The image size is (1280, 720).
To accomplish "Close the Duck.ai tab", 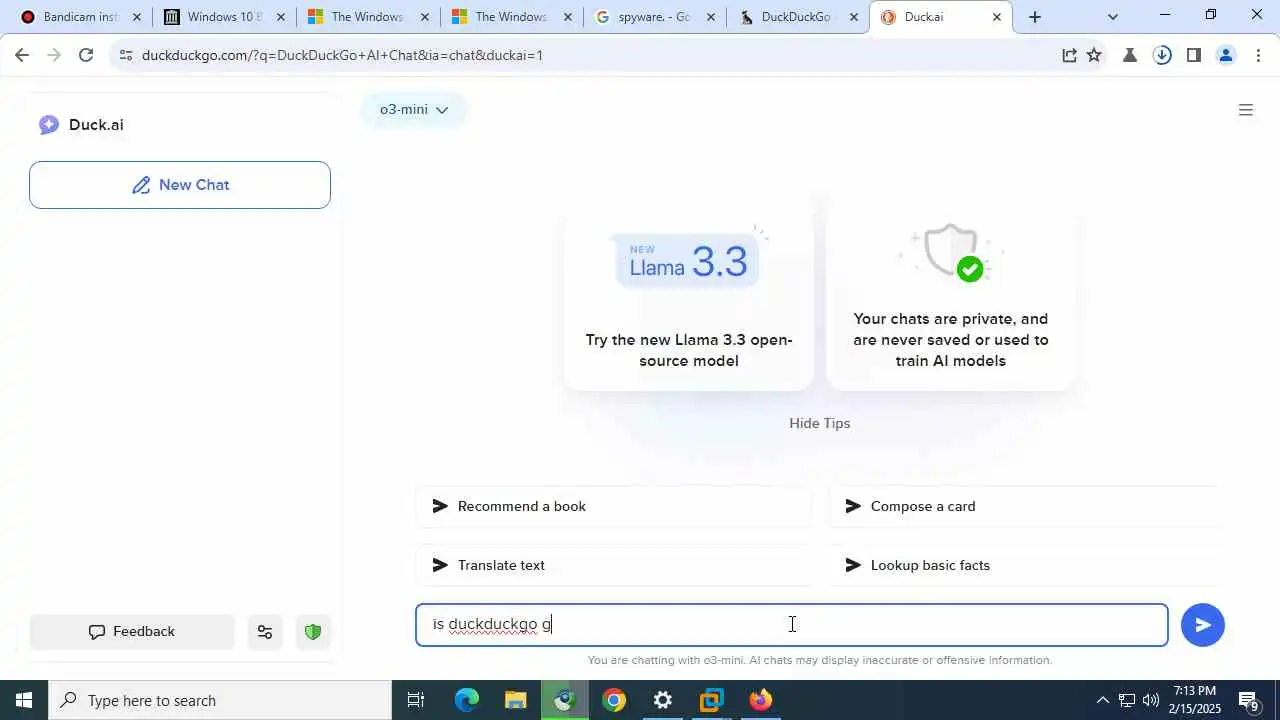I will 996,17.
